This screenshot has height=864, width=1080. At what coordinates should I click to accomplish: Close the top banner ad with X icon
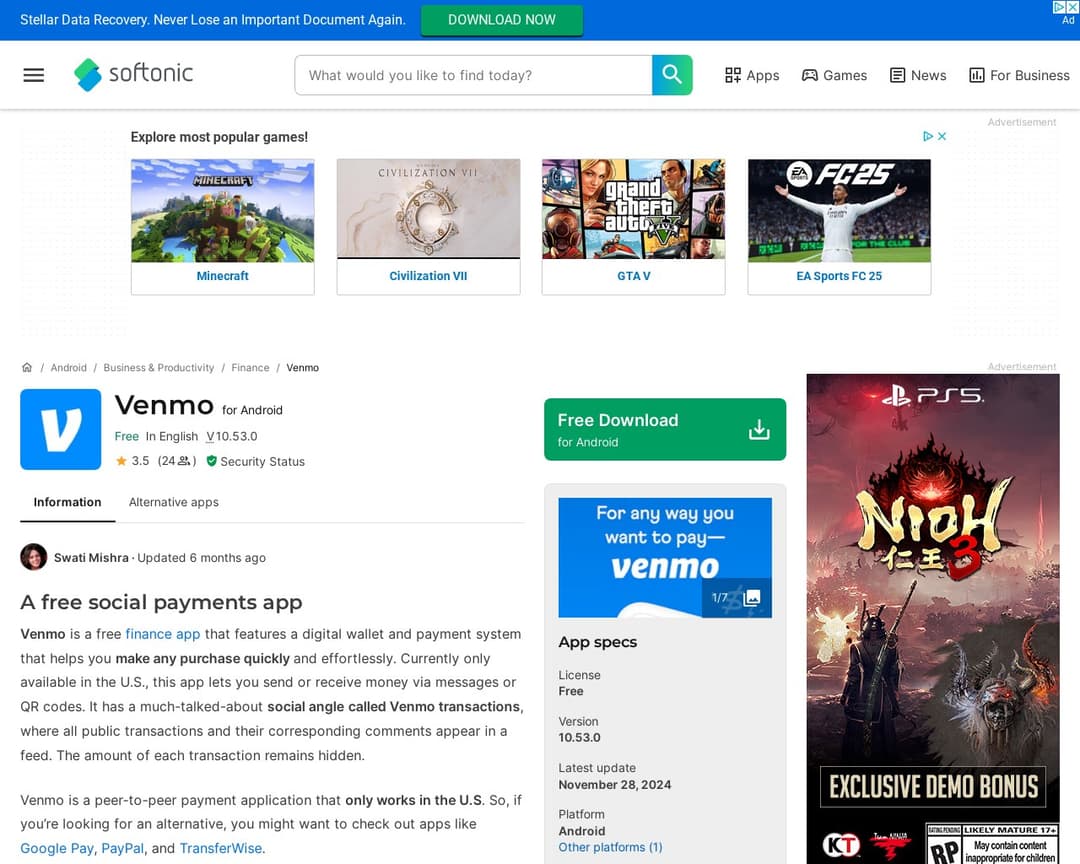click(1072, 7)
